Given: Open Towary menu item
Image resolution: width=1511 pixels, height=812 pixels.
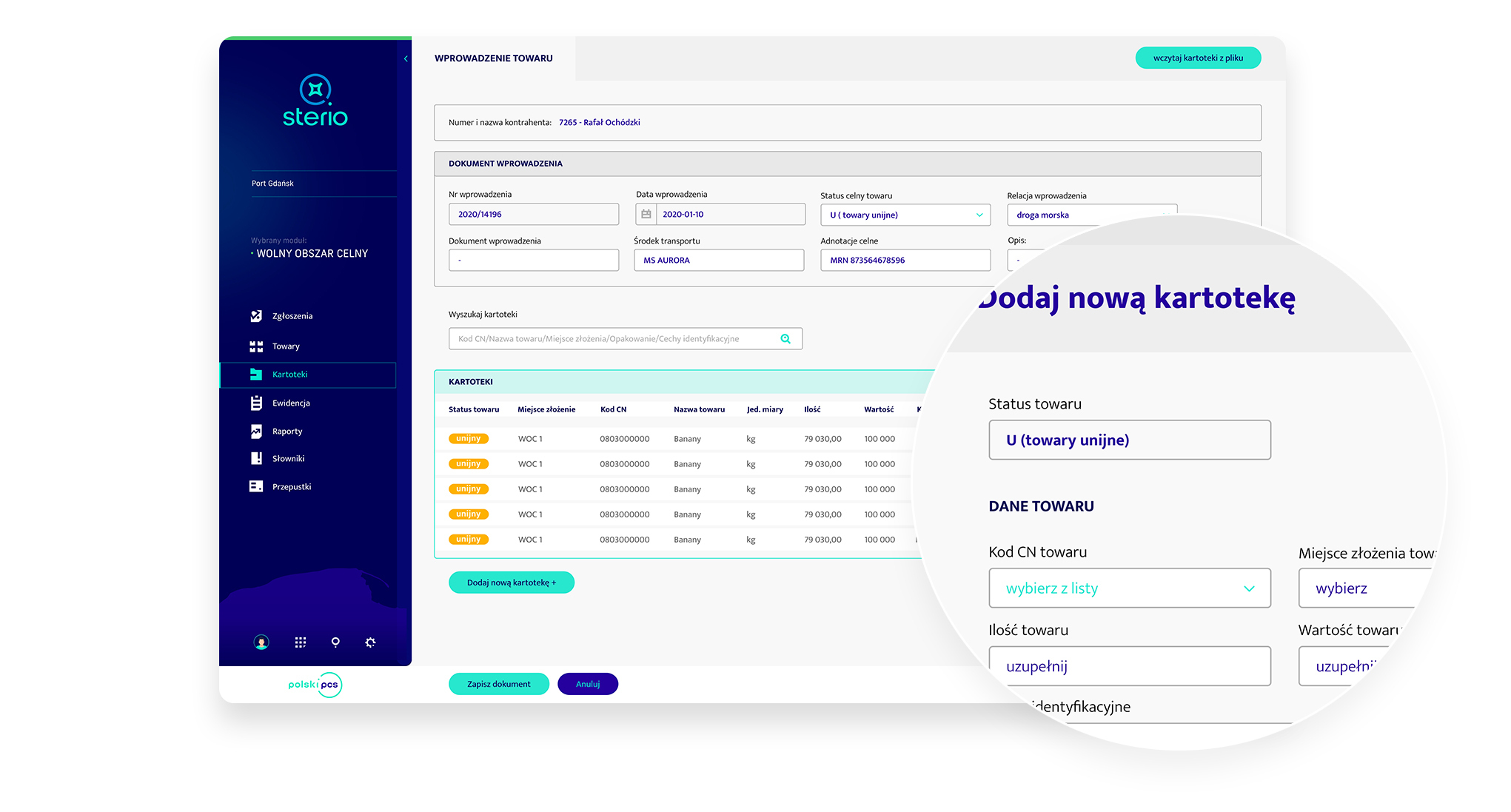Looking at the screenshot, I should pyautogui.click(x=286, y=346).
